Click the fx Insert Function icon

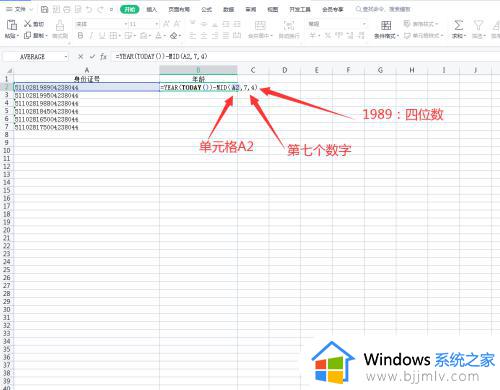103,57
